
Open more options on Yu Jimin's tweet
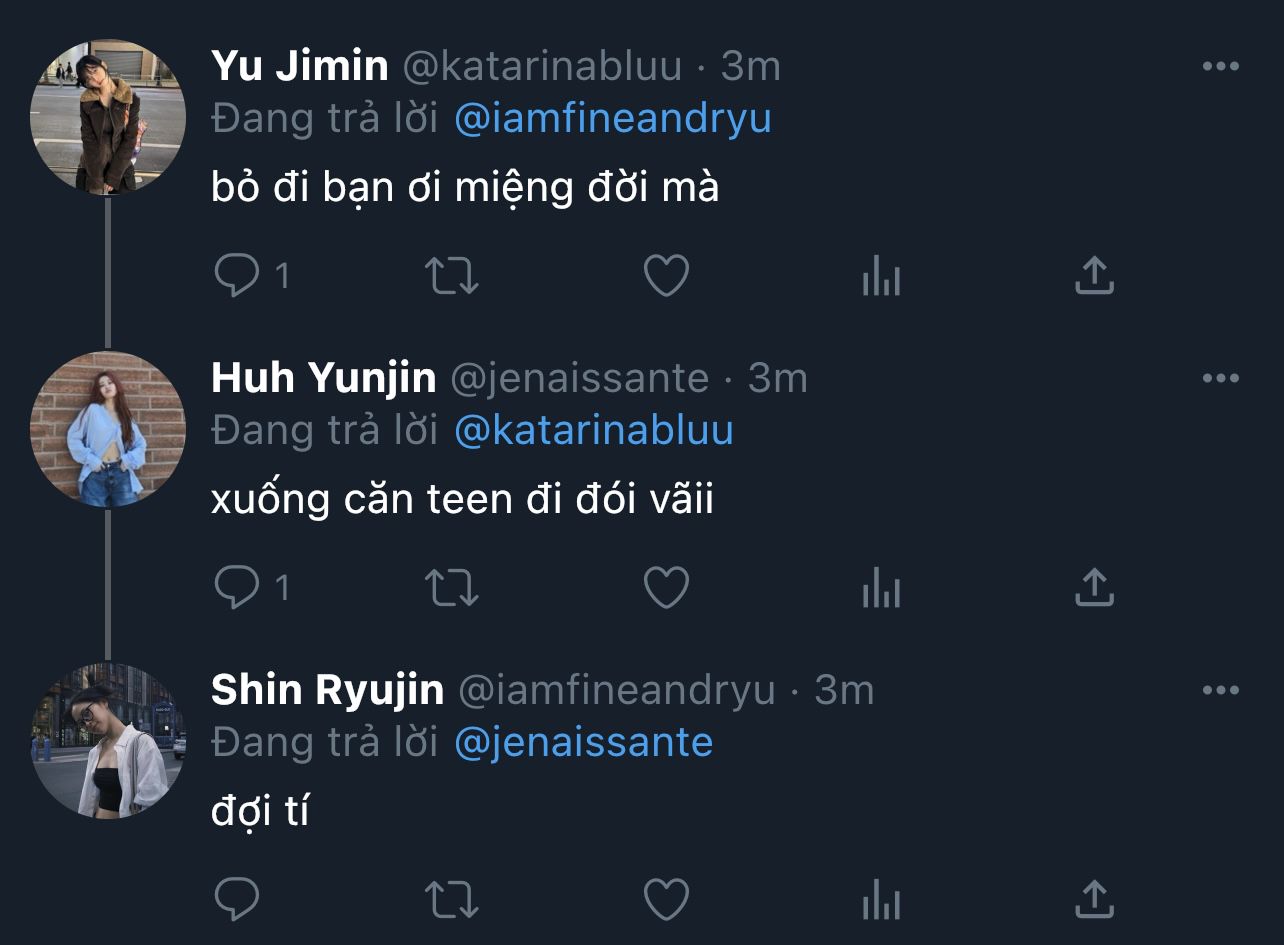[x=1220, y=67]
